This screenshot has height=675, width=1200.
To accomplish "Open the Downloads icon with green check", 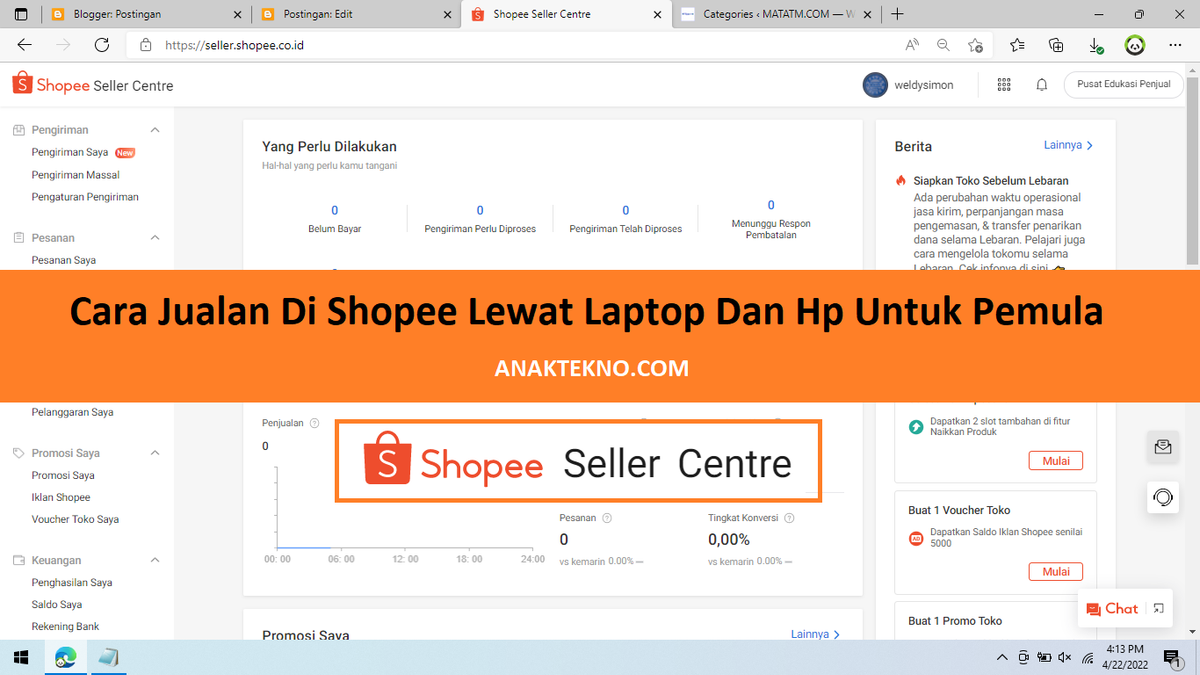I will (x=1095, y=45).
